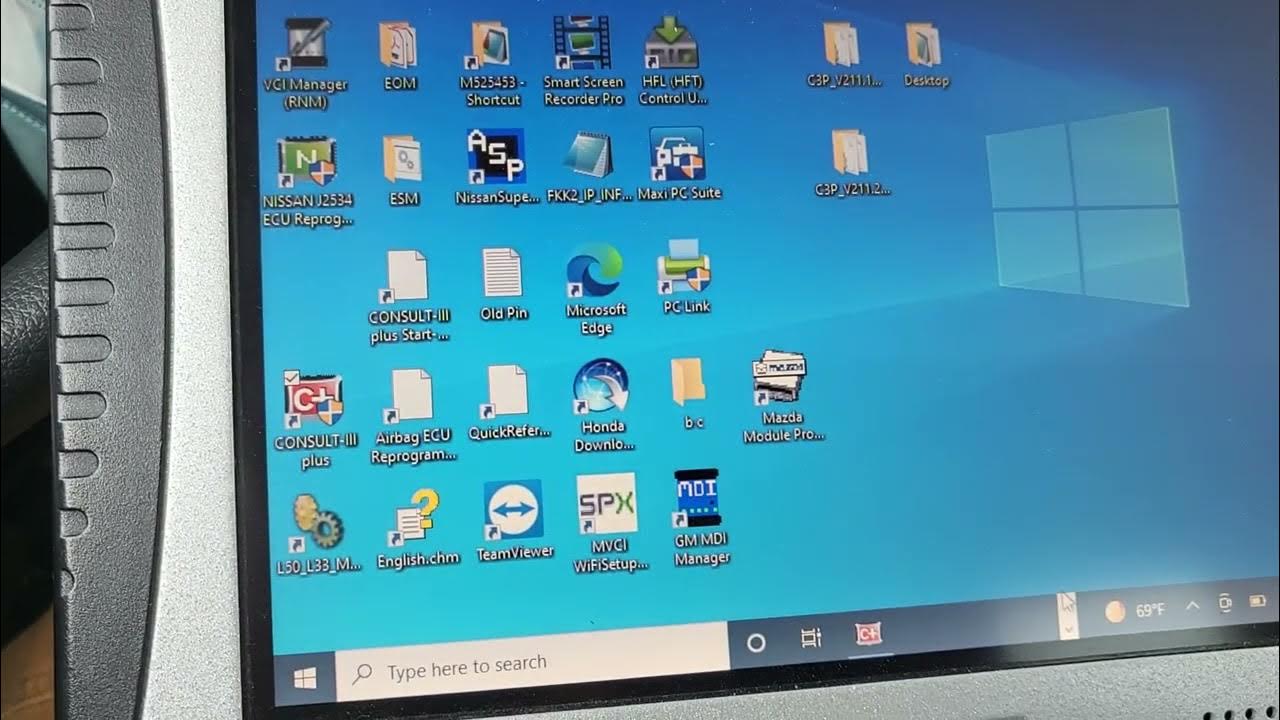The width and height of the screenshot is (1280, 720).
Task: Click the battery status tray icon
Action: tap(1258, 602)
